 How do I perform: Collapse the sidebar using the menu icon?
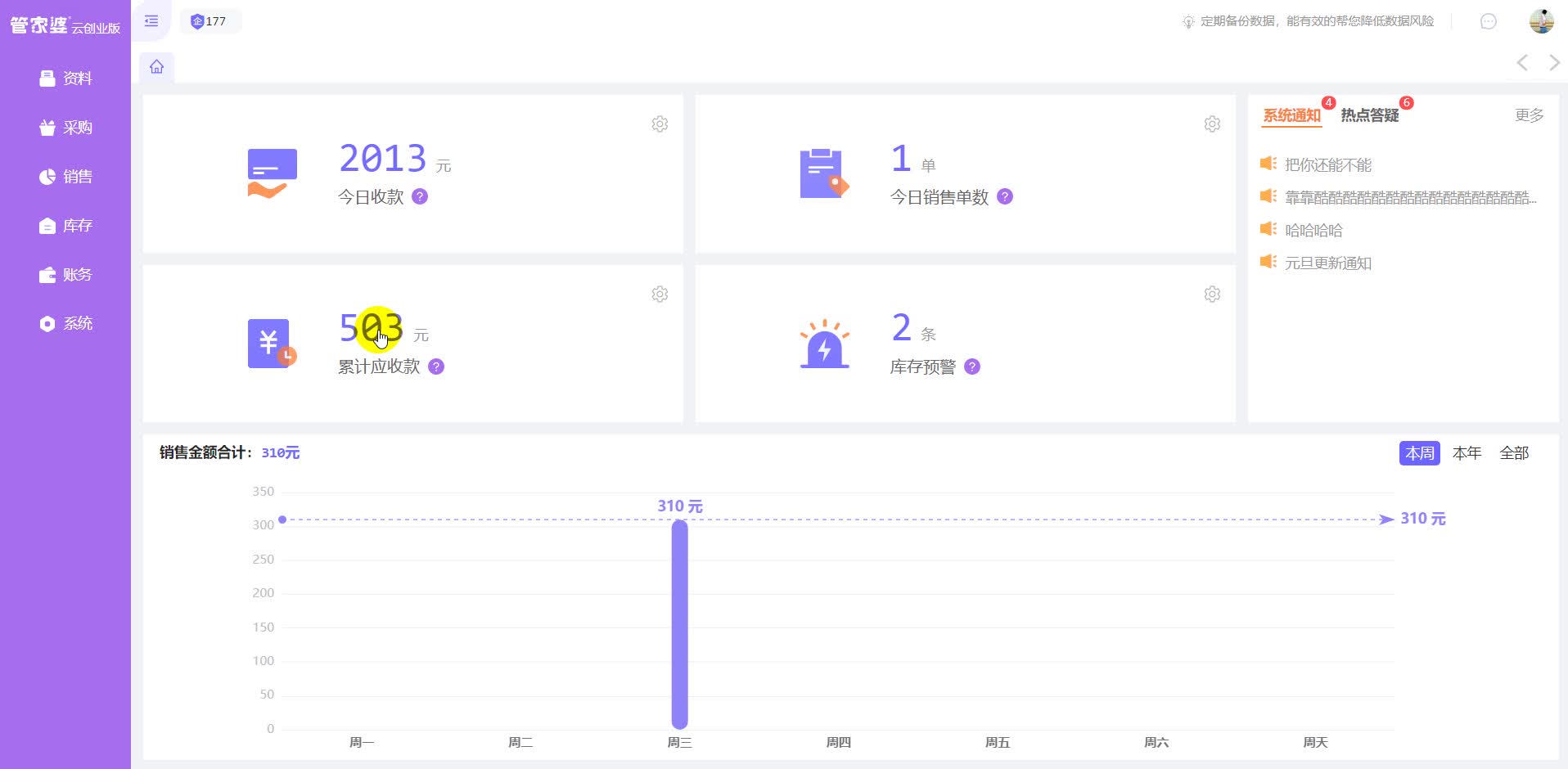[151, 21]
